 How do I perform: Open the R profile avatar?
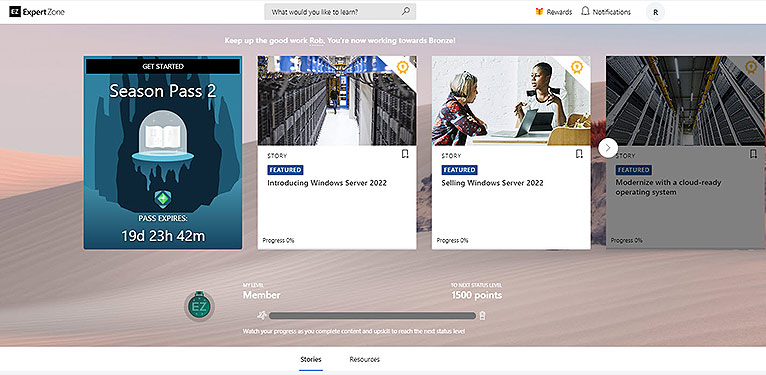click(x=656, y=12)
